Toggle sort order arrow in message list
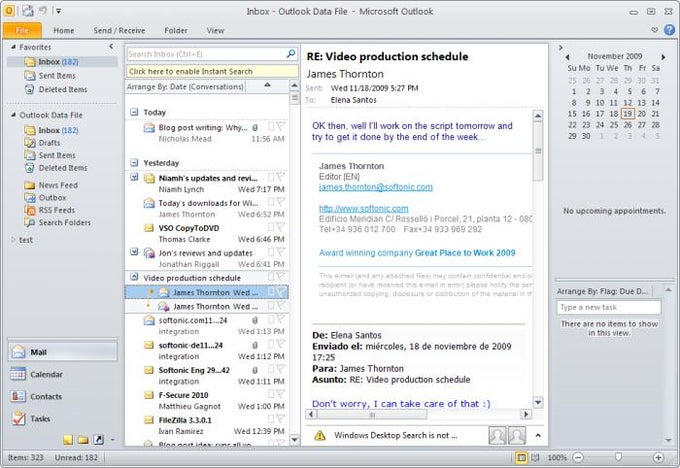 point(267,85)
